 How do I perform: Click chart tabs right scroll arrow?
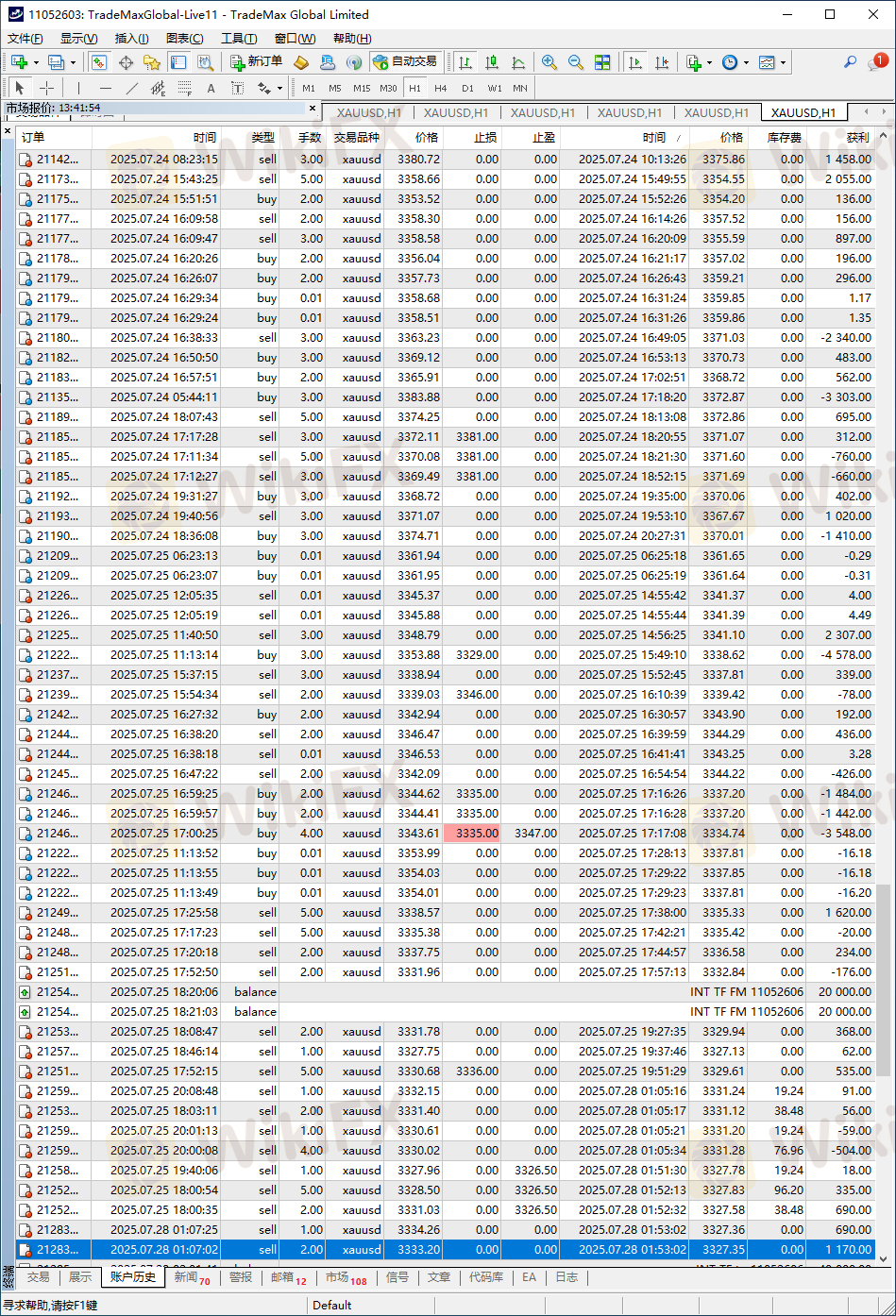[886, 110]
